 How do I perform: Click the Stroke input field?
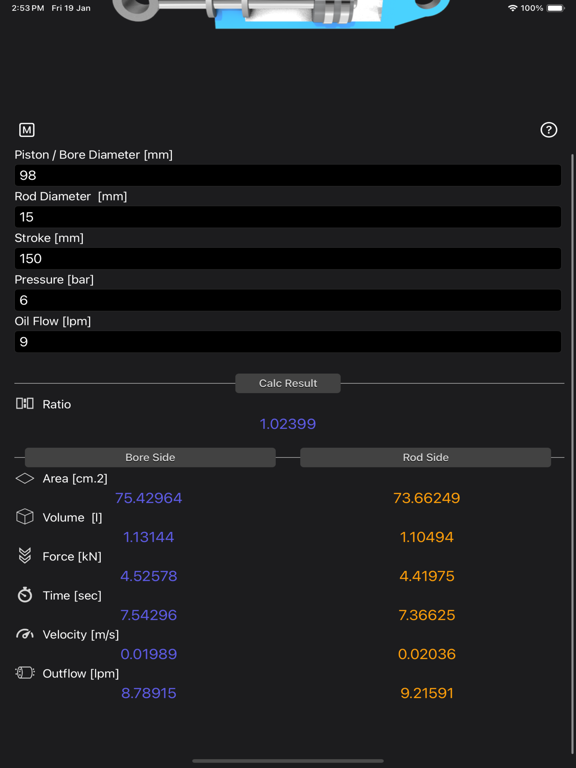288,258
